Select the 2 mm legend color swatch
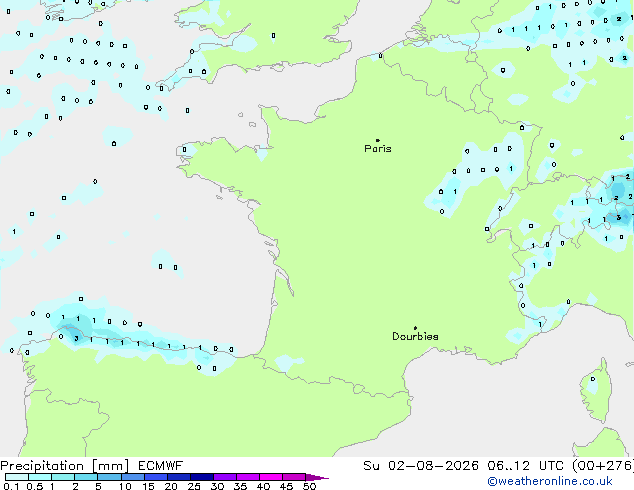 pos(86,477)
